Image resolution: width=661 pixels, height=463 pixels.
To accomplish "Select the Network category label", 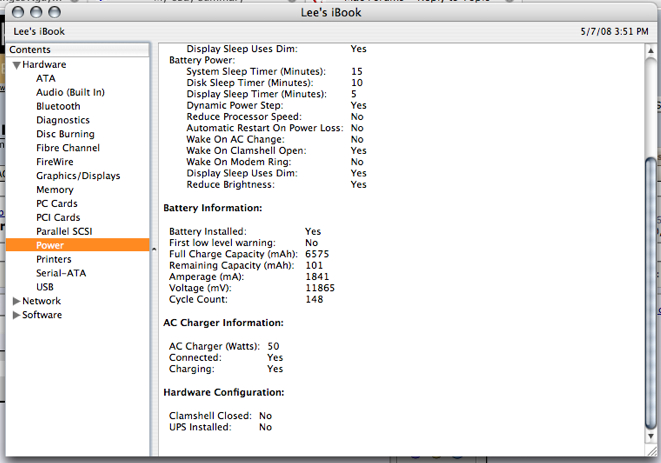I will (x=41, y=301).
